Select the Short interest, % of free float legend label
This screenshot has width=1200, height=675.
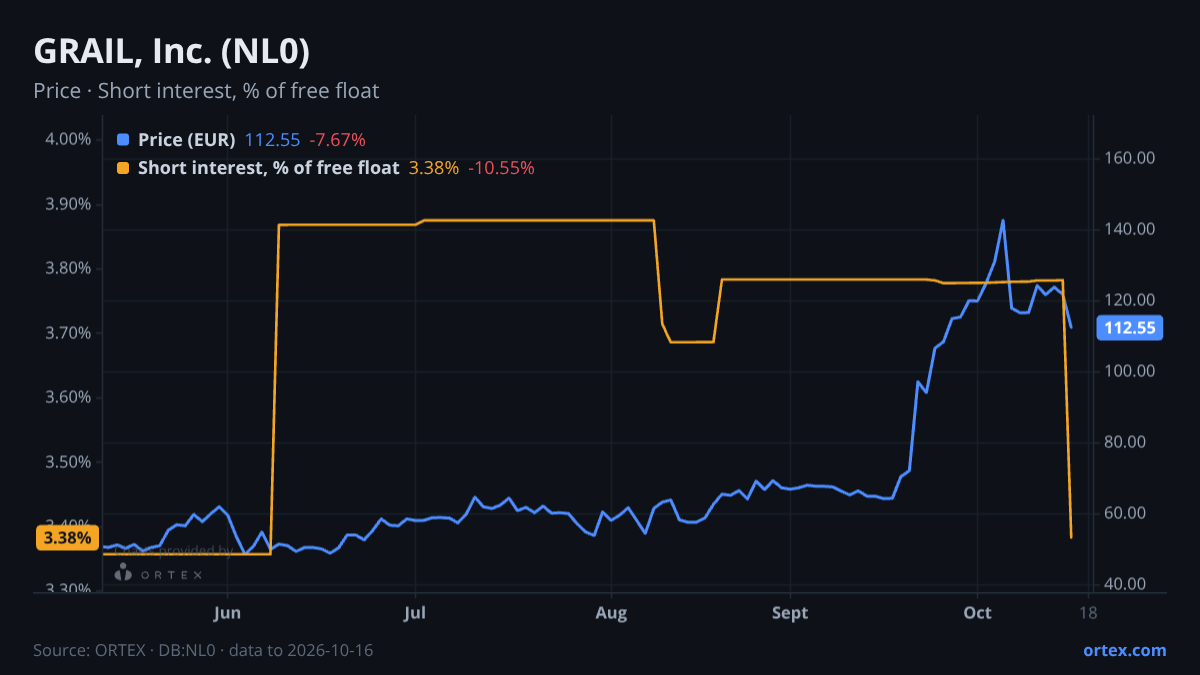[269, 168]
